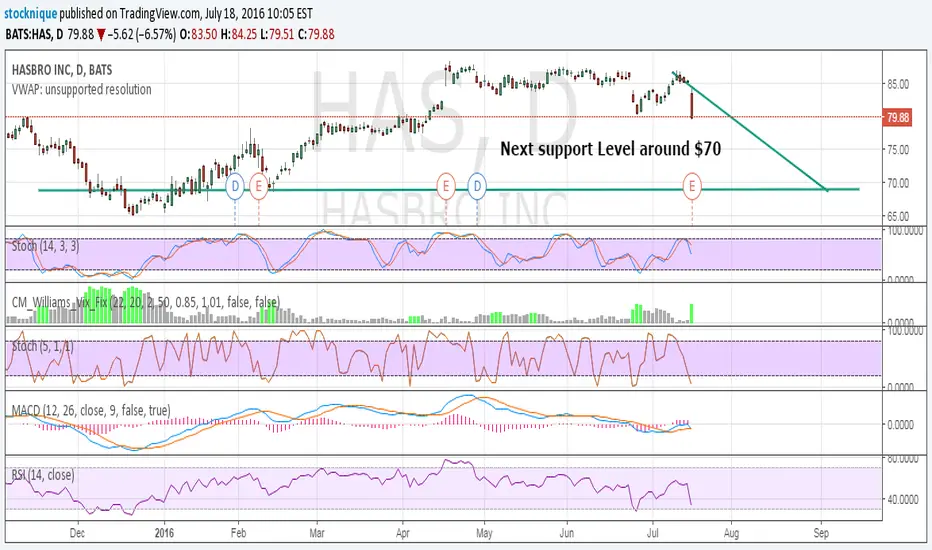Click the Mar label on time axis
Image resolution: width=932 pixels, height=550 pixels.
coord(317,533)
